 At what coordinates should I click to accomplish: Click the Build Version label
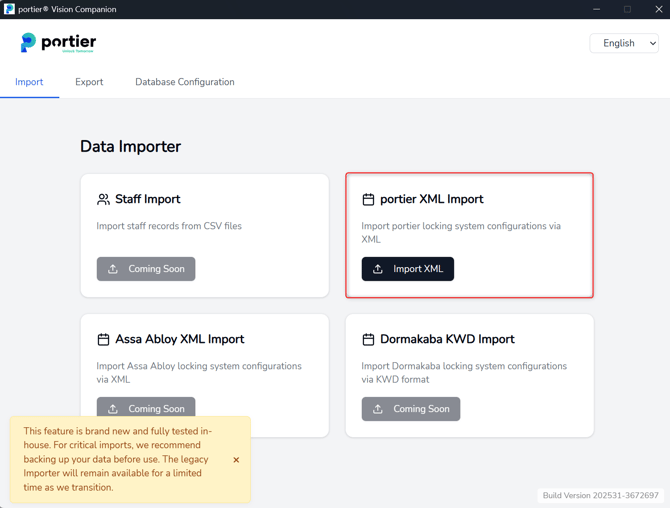[x=600, y=496]
